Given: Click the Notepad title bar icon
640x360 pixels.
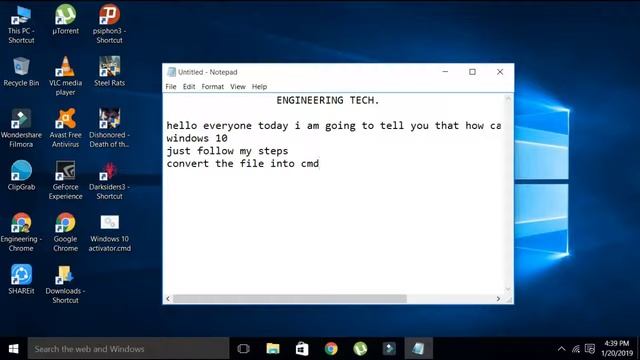Looking at the screenshot, I should tap(171, 72).
